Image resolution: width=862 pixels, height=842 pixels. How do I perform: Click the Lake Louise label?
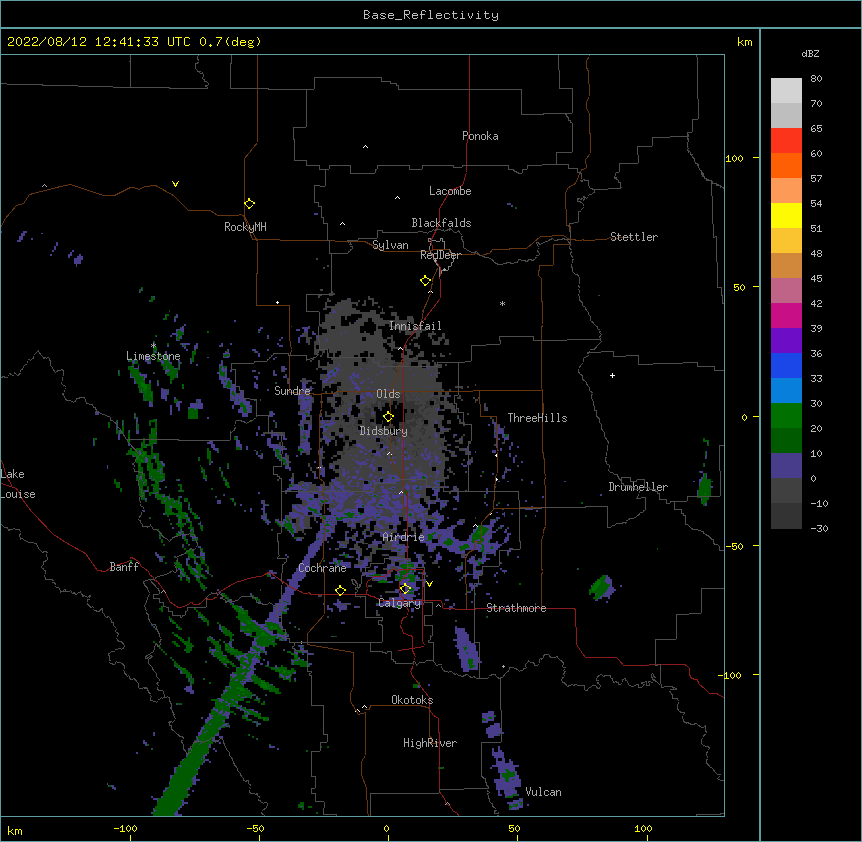coord(18,484)
